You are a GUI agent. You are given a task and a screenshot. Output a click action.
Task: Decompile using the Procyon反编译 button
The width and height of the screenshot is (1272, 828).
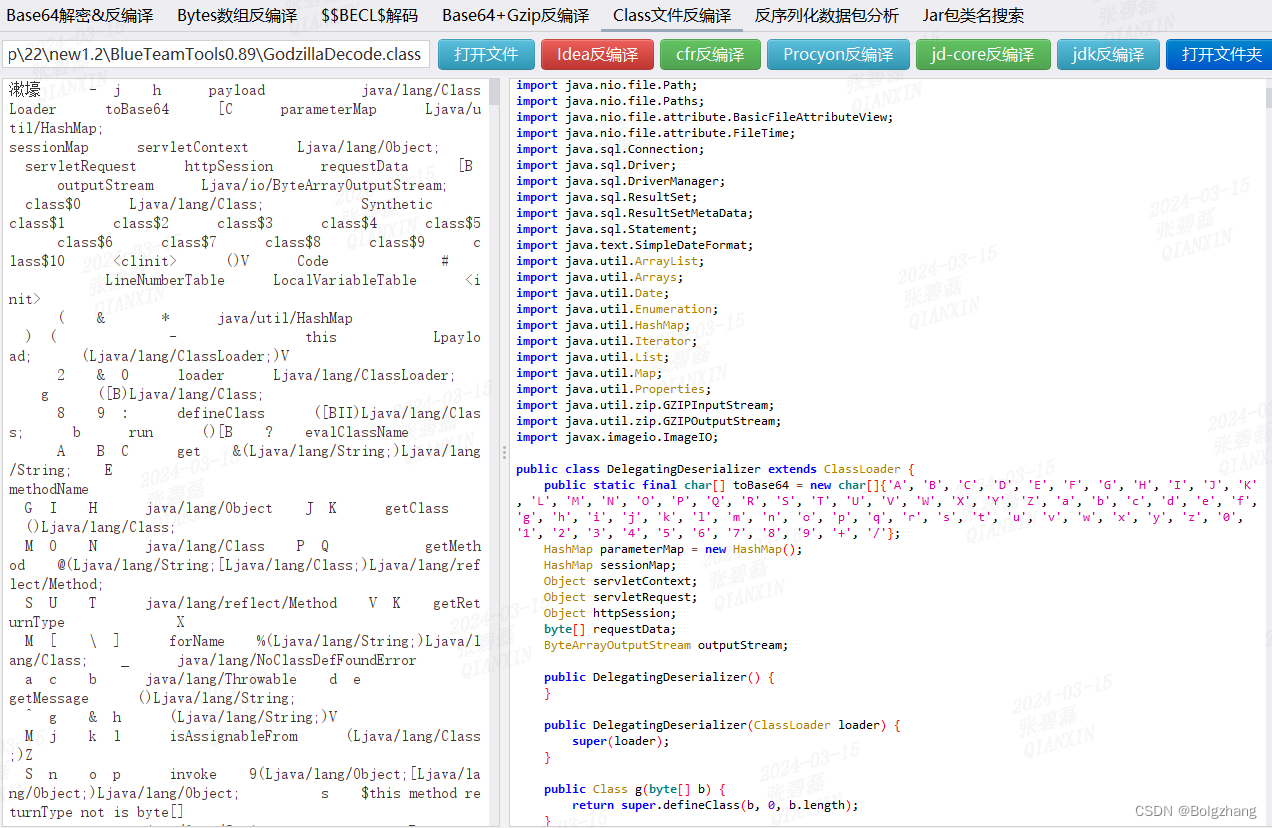coord(838,54)
